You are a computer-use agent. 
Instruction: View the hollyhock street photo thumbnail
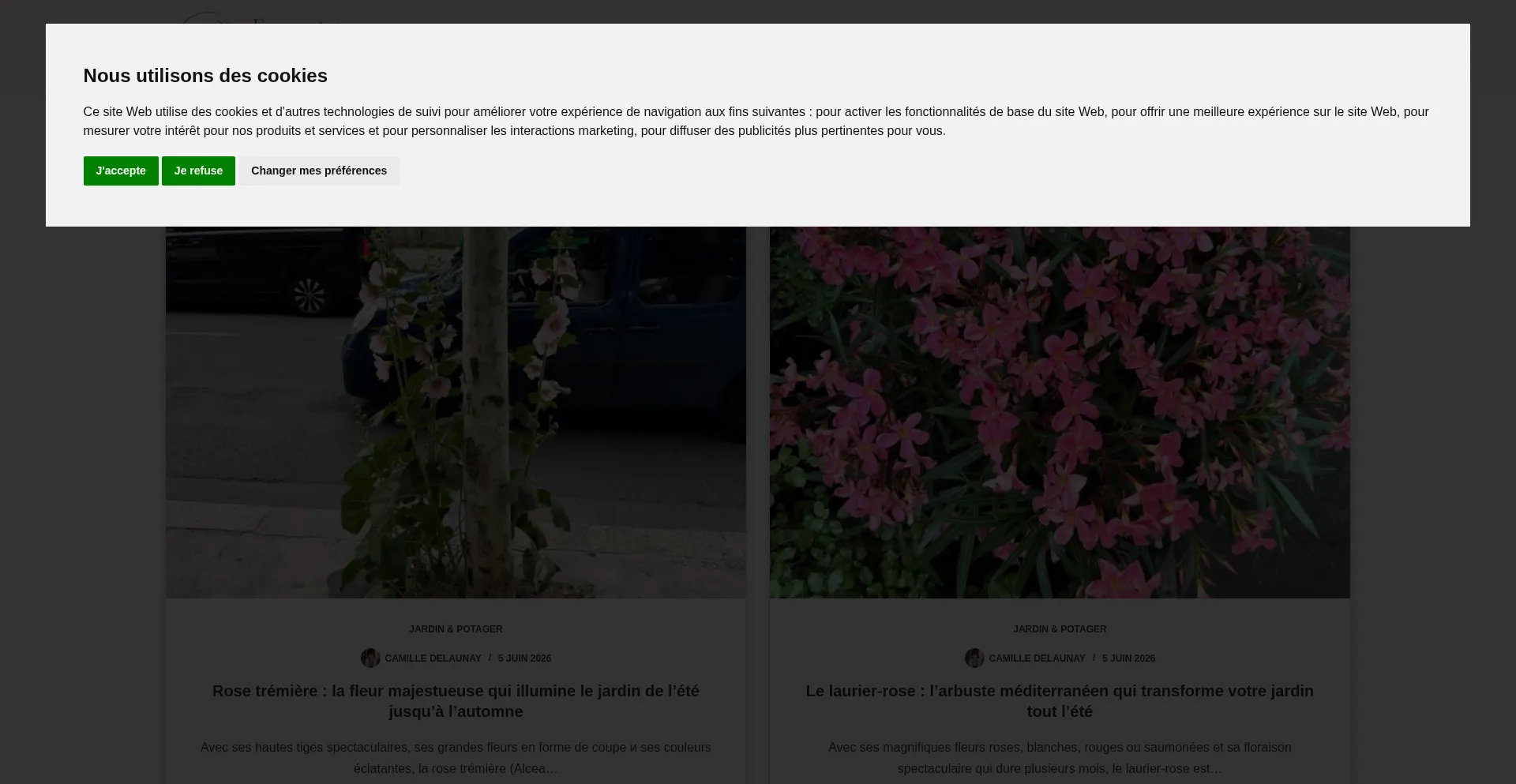coord(456,412)
